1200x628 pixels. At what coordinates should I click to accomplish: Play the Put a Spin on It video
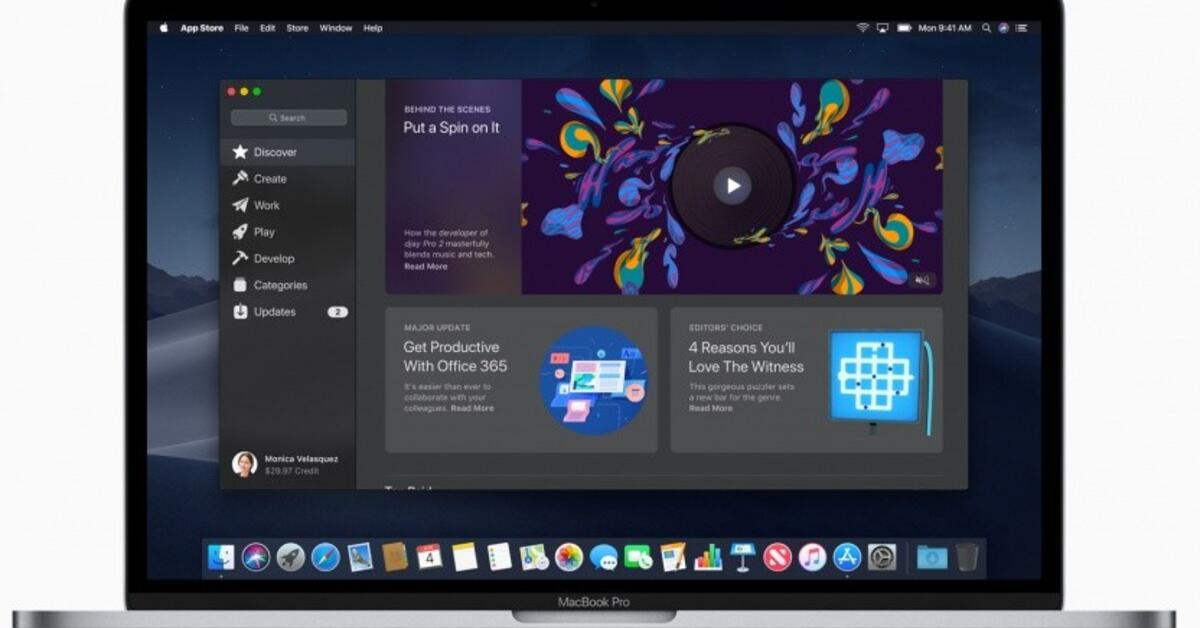pos(733,185)
